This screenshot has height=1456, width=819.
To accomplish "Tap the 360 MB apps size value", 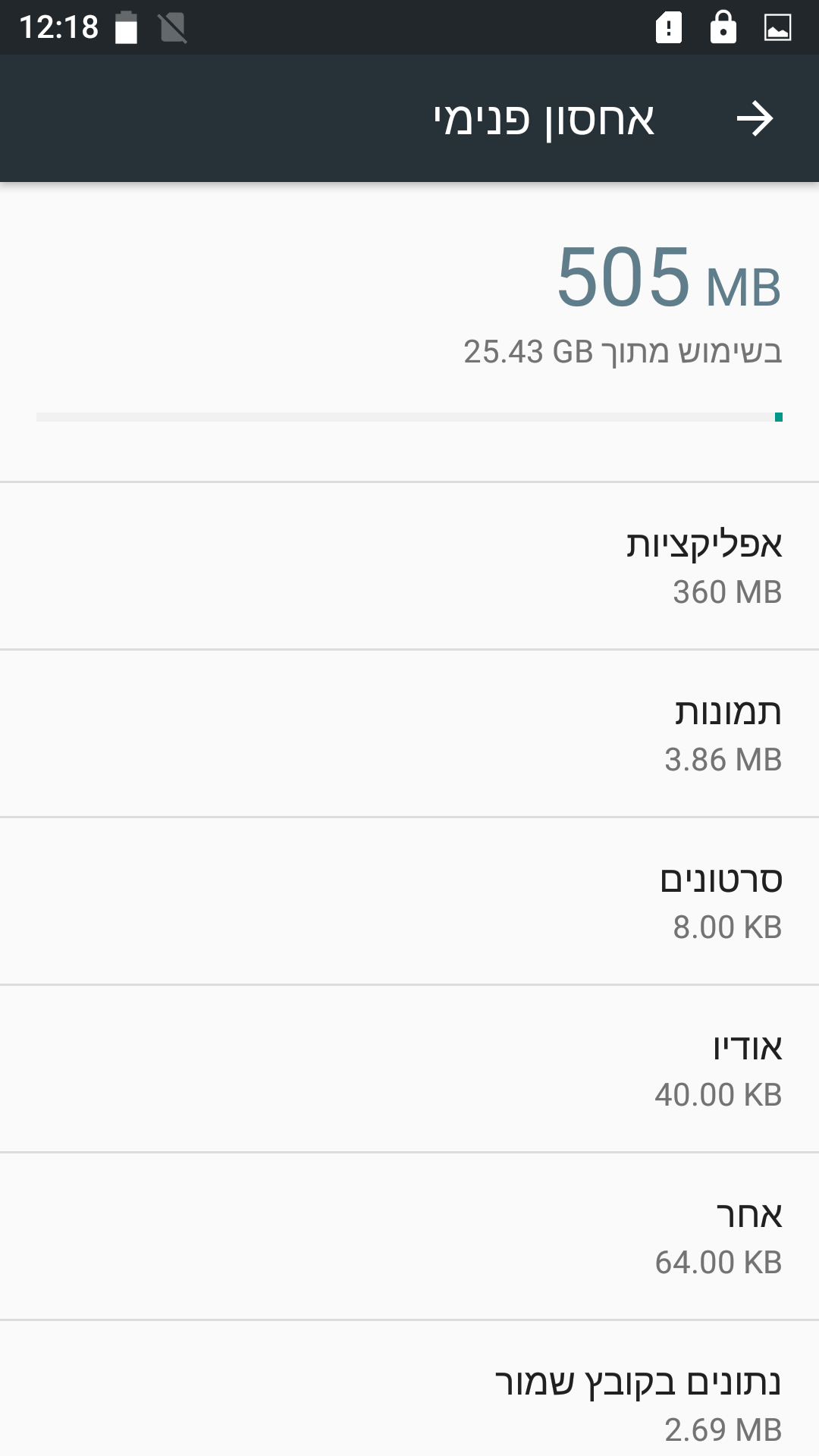I will click(x=727, y=592).
